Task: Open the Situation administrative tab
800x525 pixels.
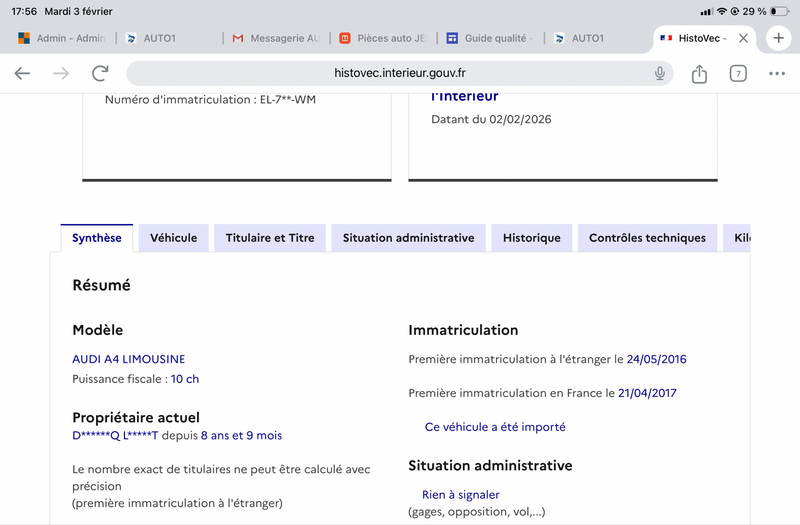Action: pos(408,238)
